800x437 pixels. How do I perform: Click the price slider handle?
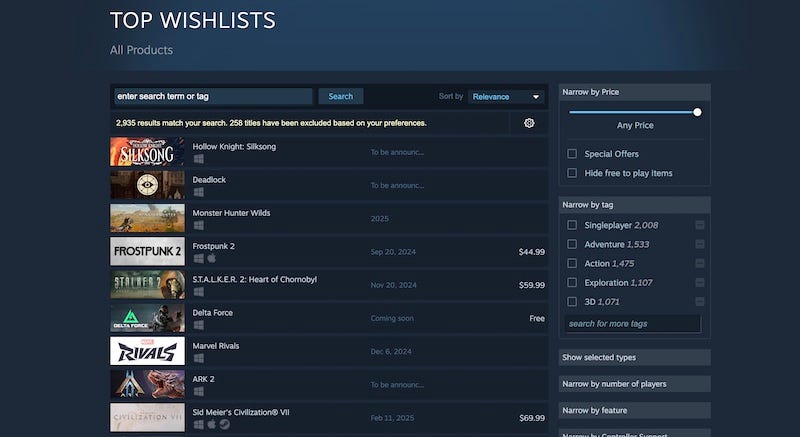click(x=697, y=112)
